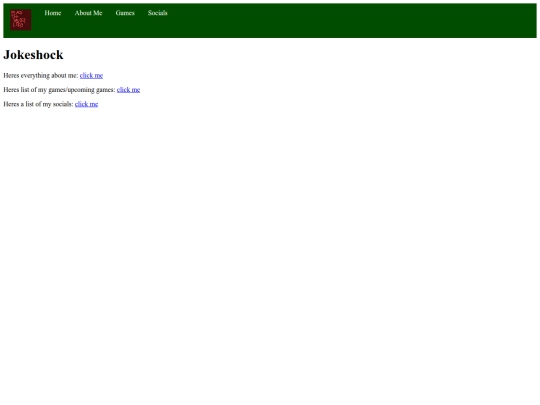Open 'click me' link for socials list
The height and width of the screenshot is (405, 540).
click(86, 104)
